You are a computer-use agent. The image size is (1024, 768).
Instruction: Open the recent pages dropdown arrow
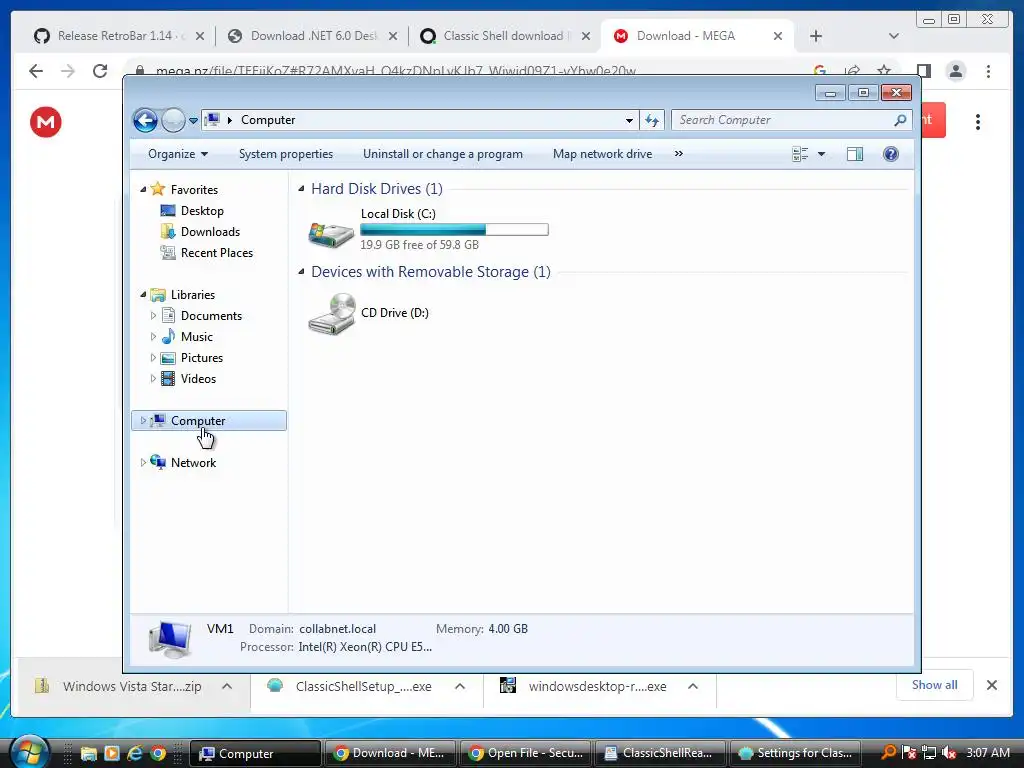point(193,121)
